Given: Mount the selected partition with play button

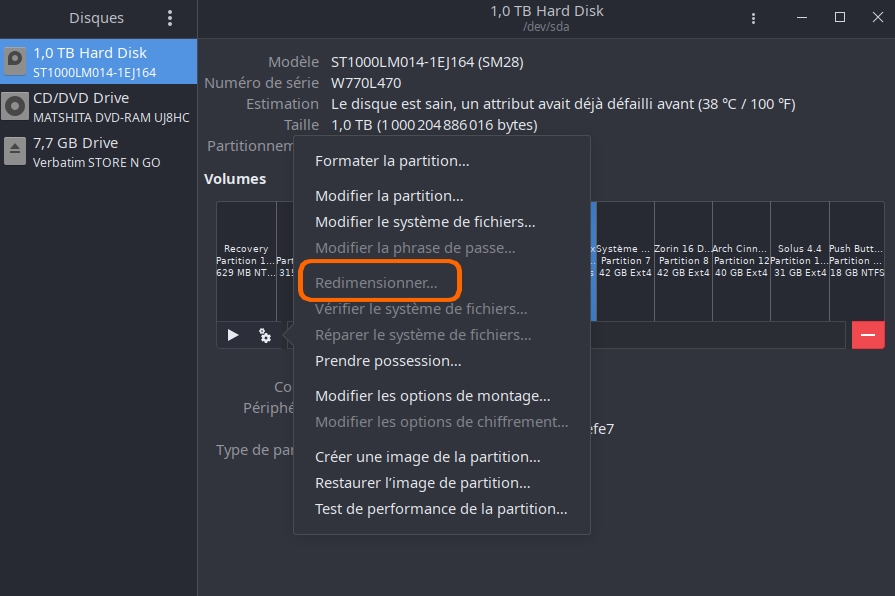Looking at the screenshot, I should (x=233, y=335).
